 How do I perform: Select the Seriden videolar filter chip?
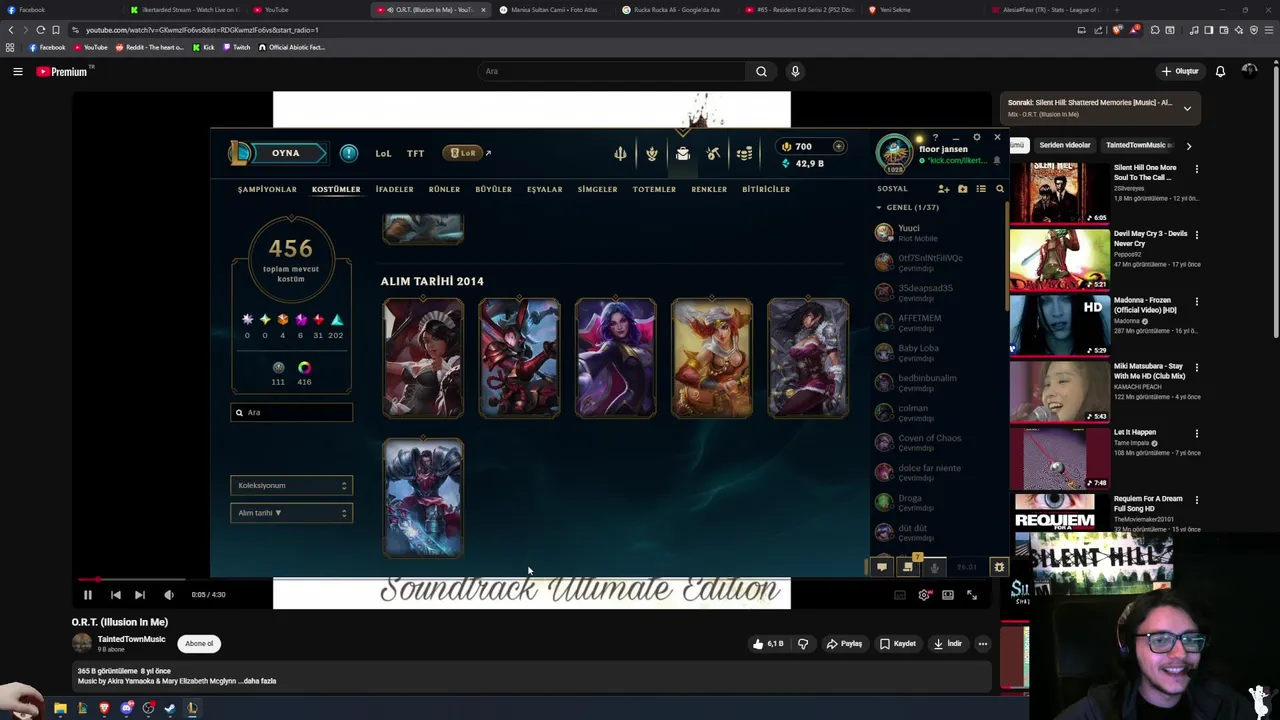click(x=1064, y=146)
